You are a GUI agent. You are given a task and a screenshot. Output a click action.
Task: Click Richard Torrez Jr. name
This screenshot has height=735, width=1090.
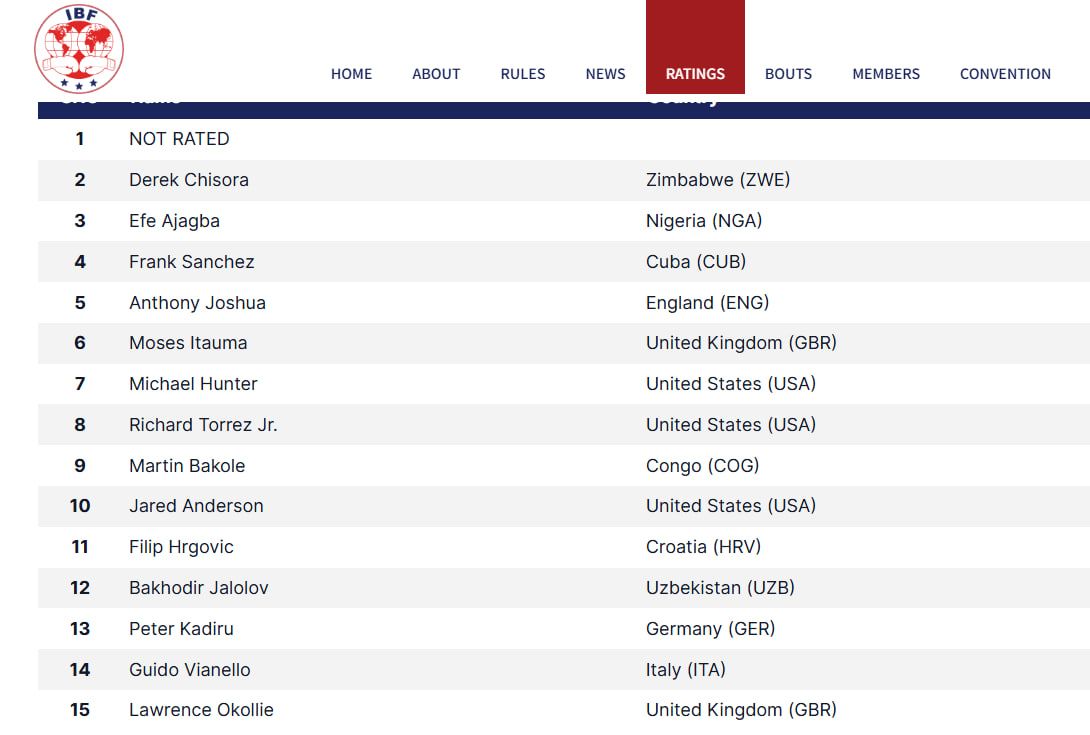(203, 425)
